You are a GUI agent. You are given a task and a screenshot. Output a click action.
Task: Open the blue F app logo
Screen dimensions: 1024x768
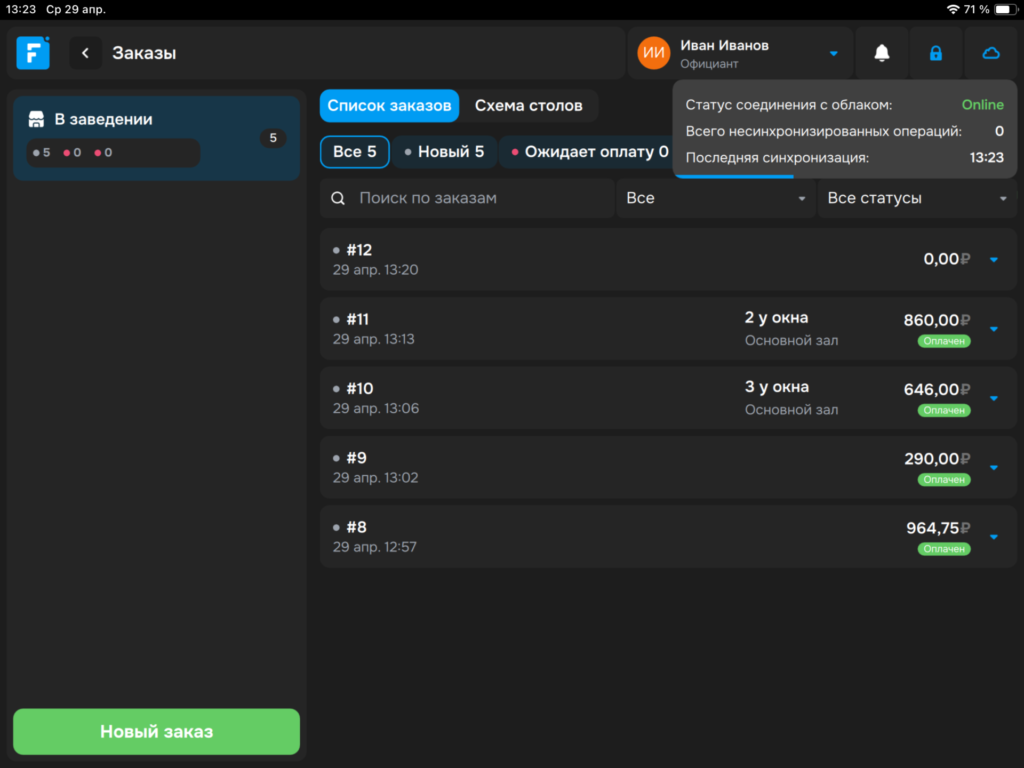[33, 53]
